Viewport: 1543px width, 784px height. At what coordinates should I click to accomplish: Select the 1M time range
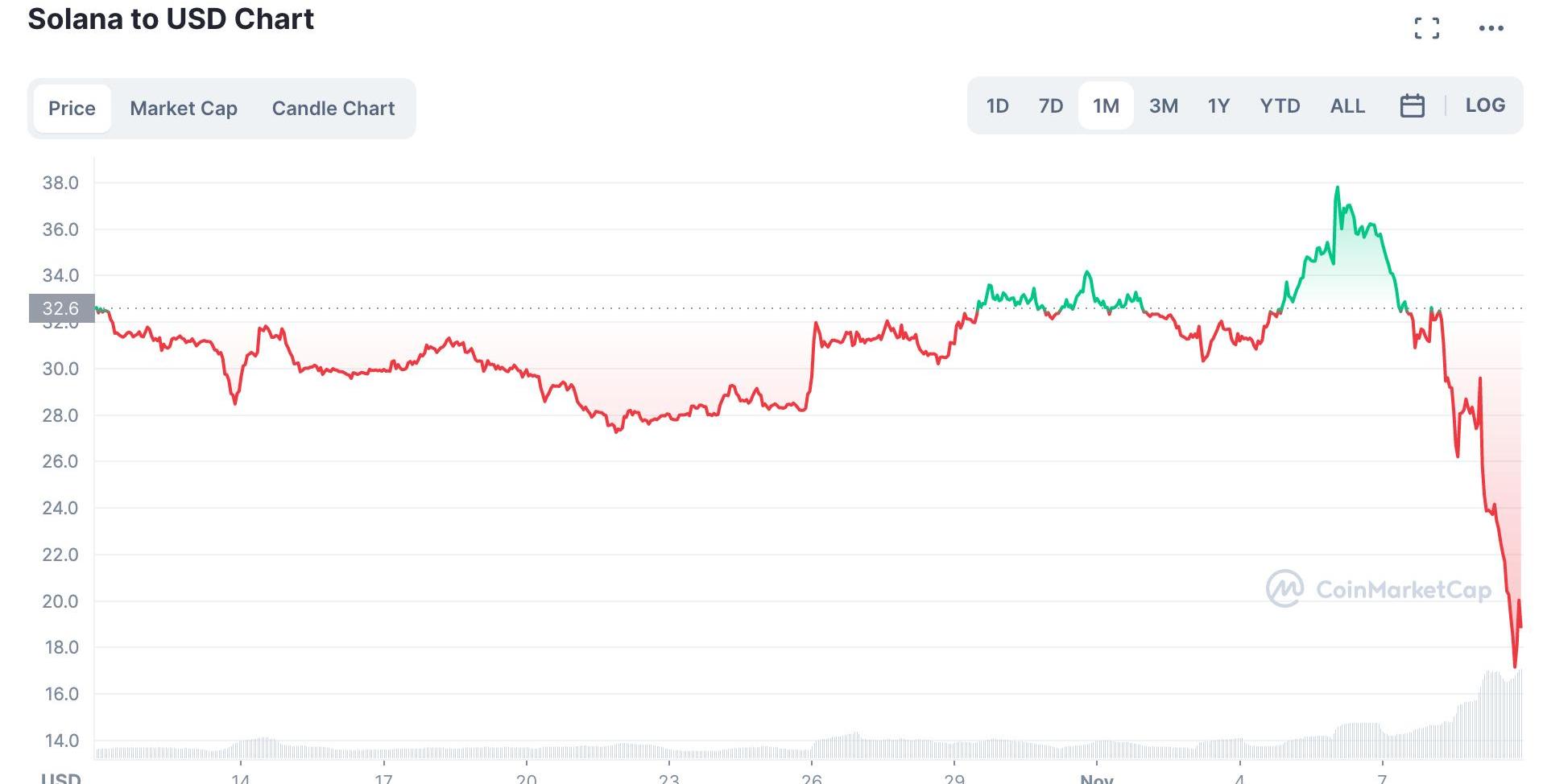tap(1106, 105)
